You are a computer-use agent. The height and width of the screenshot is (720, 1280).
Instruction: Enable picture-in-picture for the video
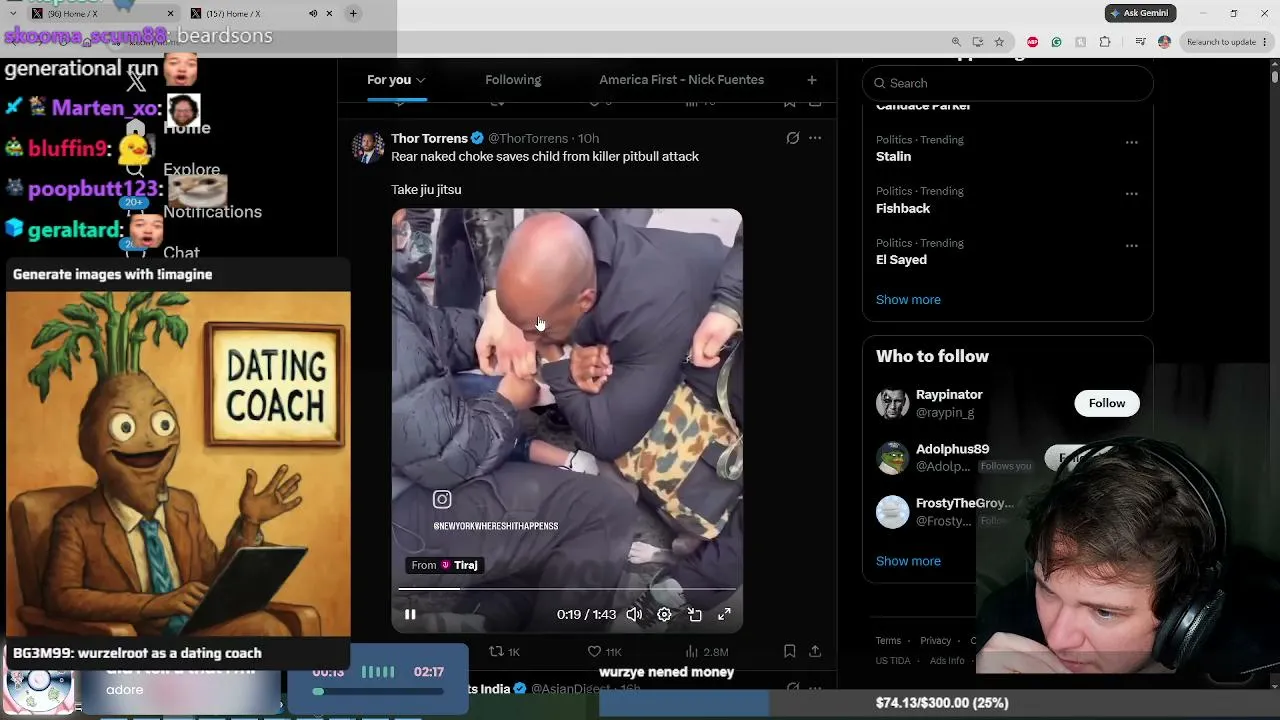(694, 614)
